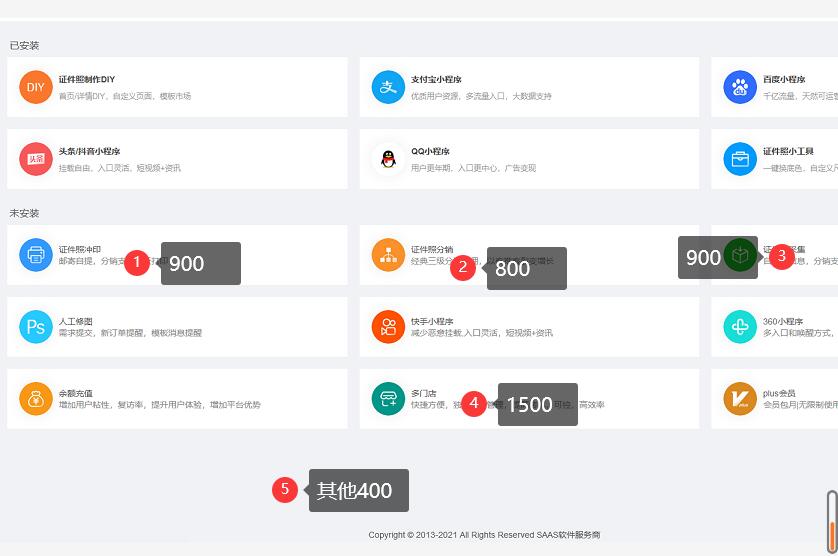838x556 pixels.
Task: Open the 证件照制作DIY title link
Action: pos(87,79)
